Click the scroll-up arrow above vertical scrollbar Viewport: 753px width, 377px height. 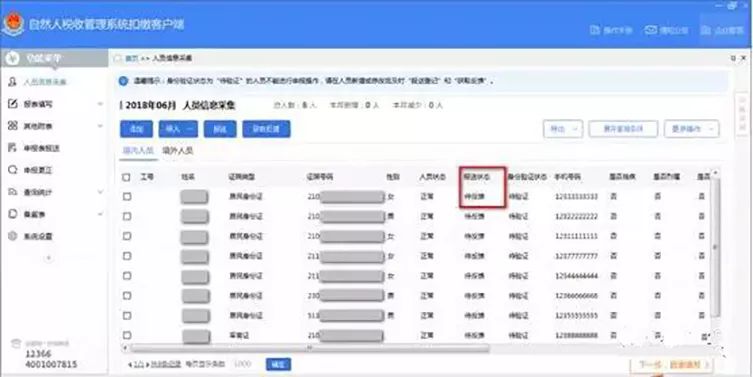click(x=716, y=172)
